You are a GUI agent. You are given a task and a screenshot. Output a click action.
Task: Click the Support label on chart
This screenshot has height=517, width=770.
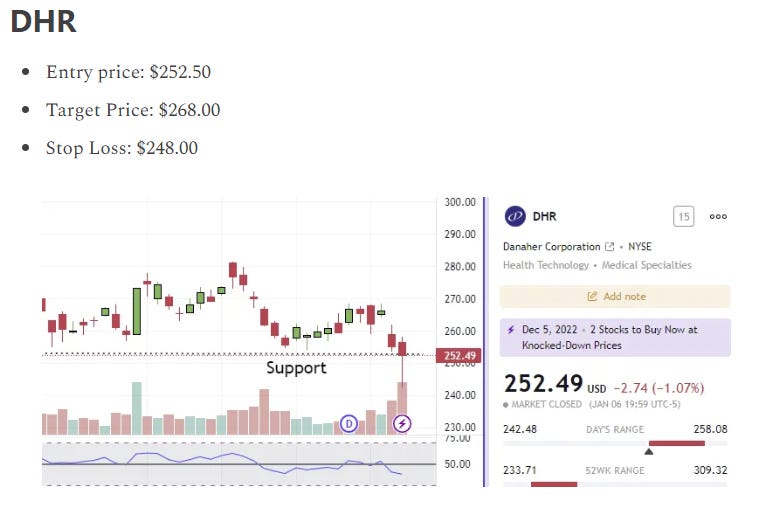pyautogui.click(x=296, y=368)
